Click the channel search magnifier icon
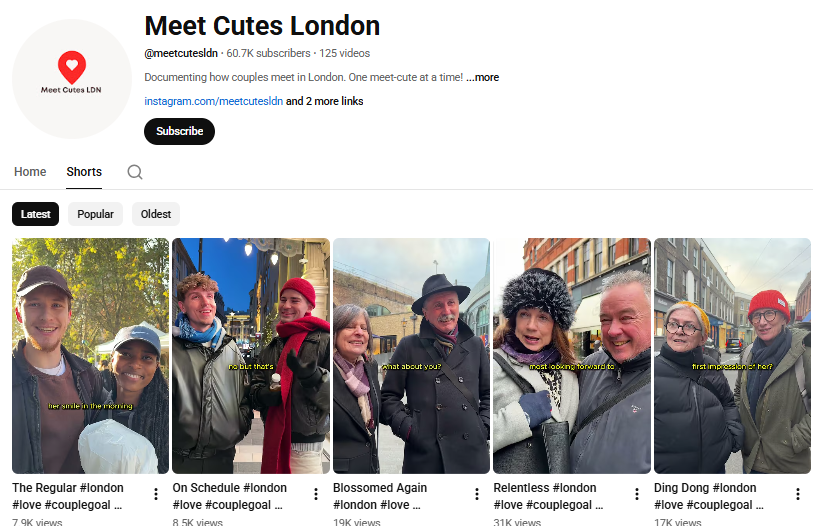The width and height of the screenshot is (813, 526). click(x=135, y=172)
